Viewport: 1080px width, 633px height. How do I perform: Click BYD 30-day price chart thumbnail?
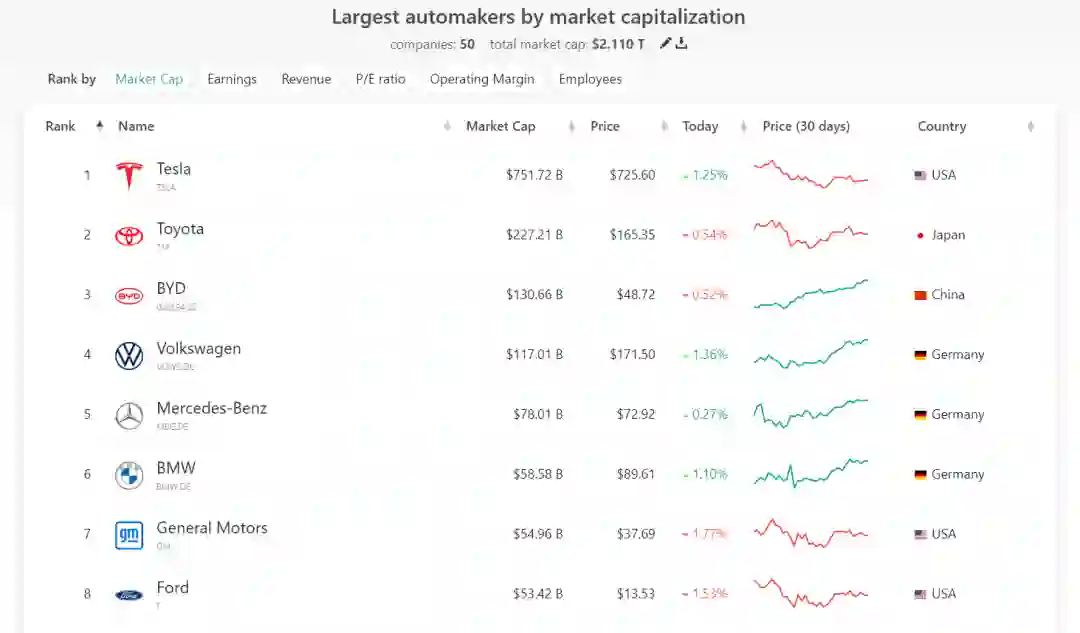point(811,295)
